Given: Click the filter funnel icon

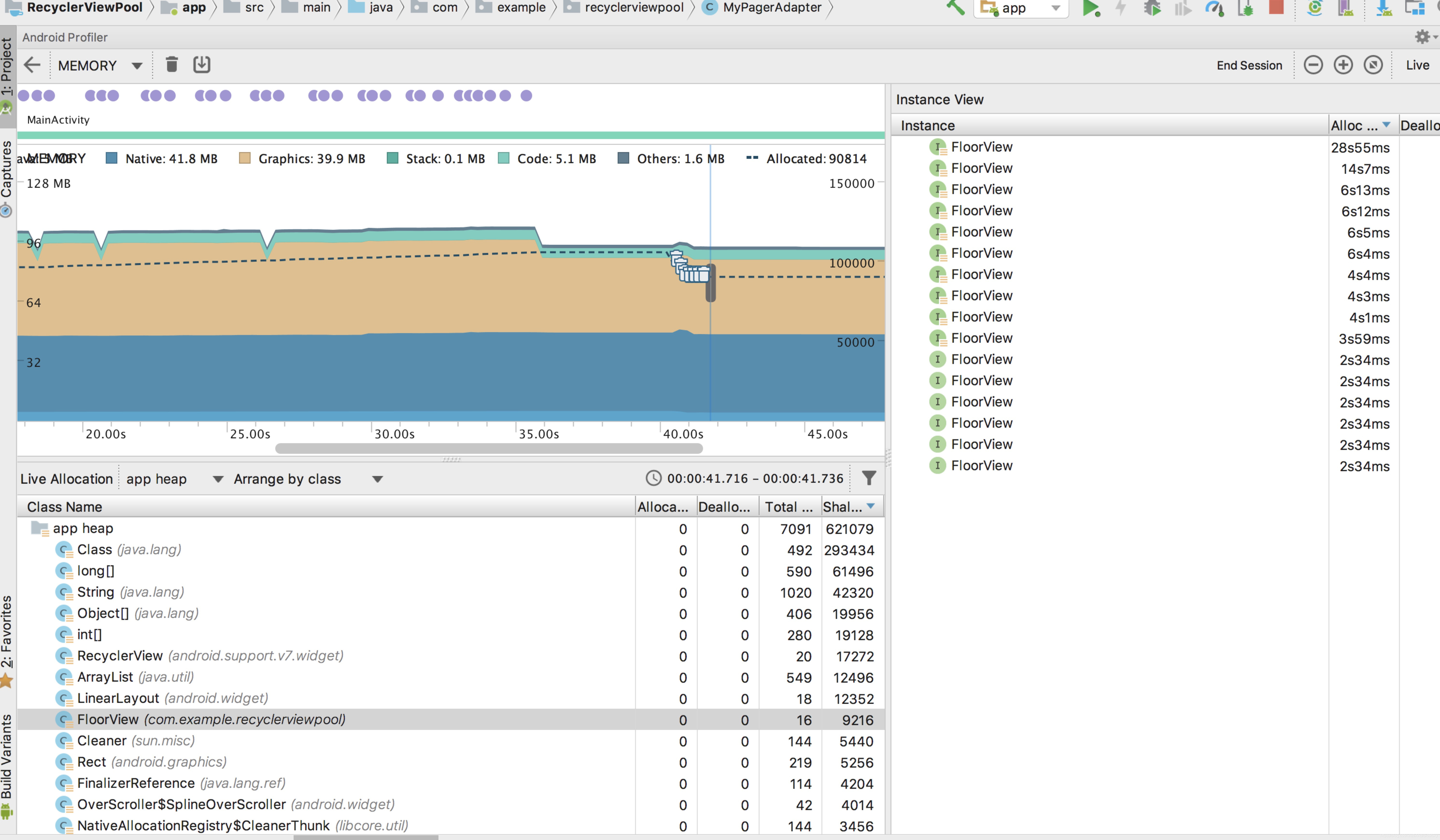Looking at the screenshot, I should coord(868,478).
